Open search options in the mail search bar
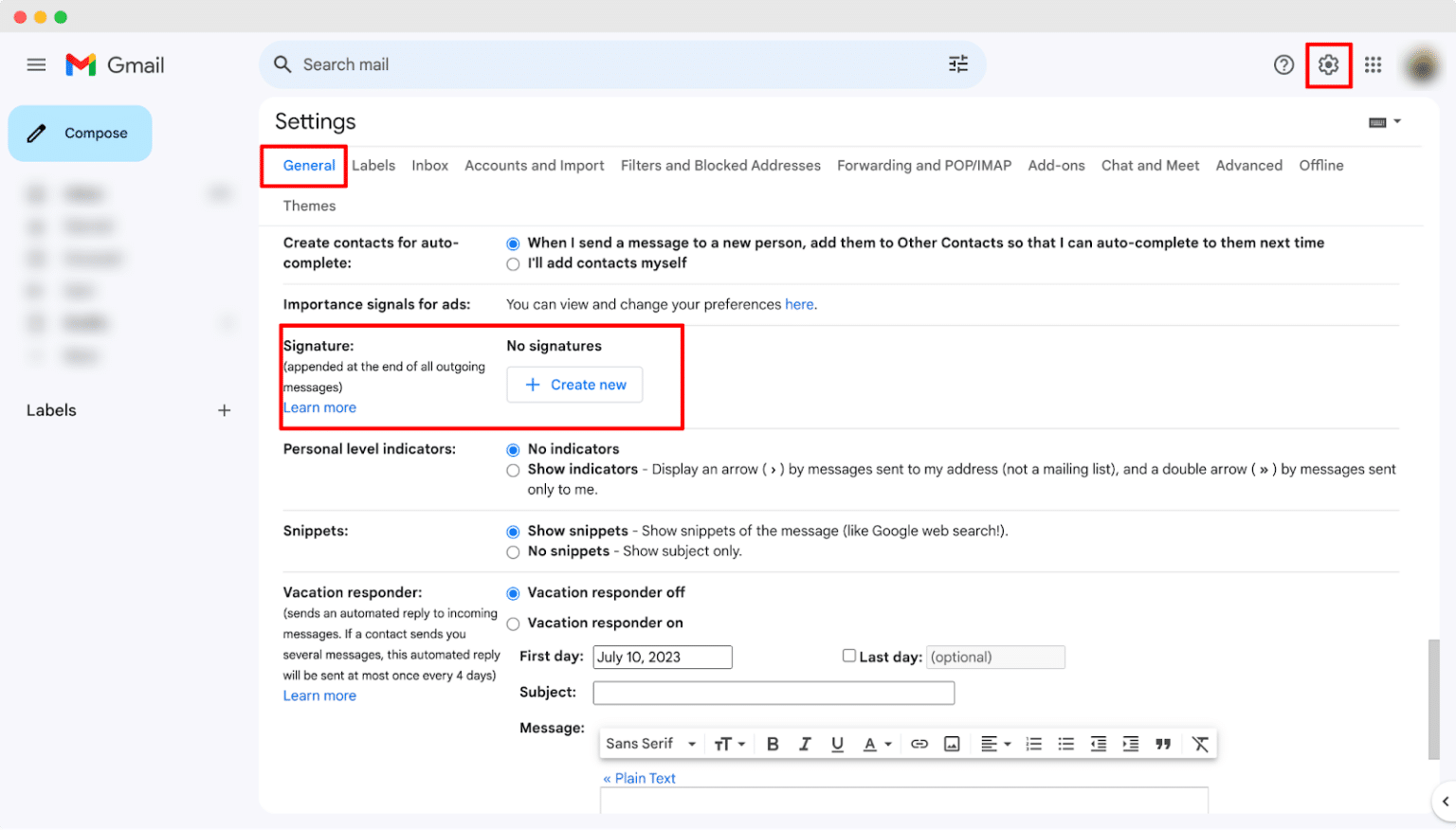1456x830 pixels. coord(958,63)
